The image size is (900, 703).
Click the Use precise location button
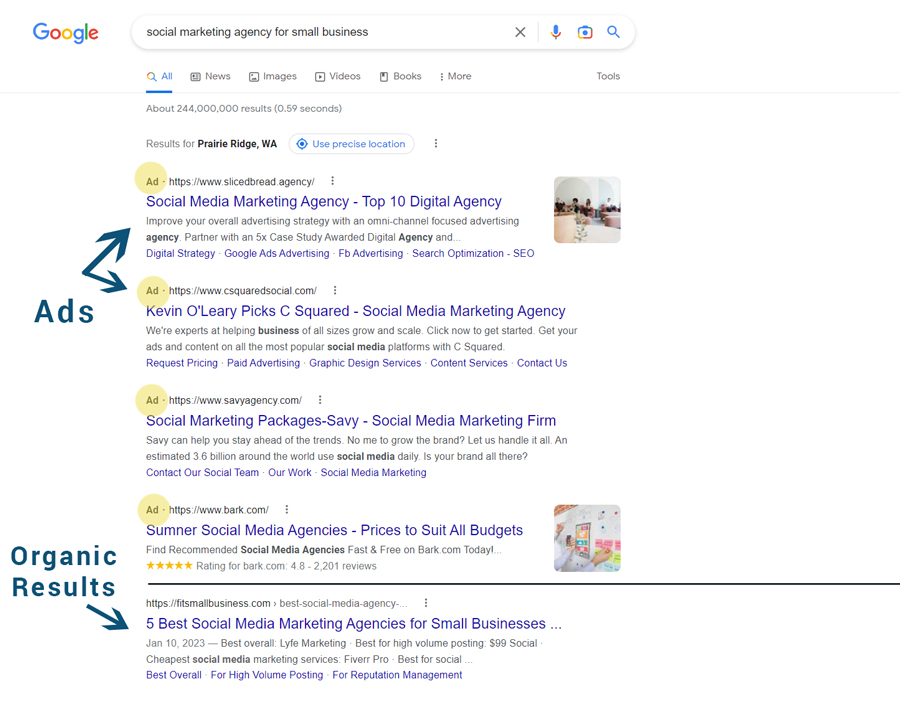click(351, 144)
